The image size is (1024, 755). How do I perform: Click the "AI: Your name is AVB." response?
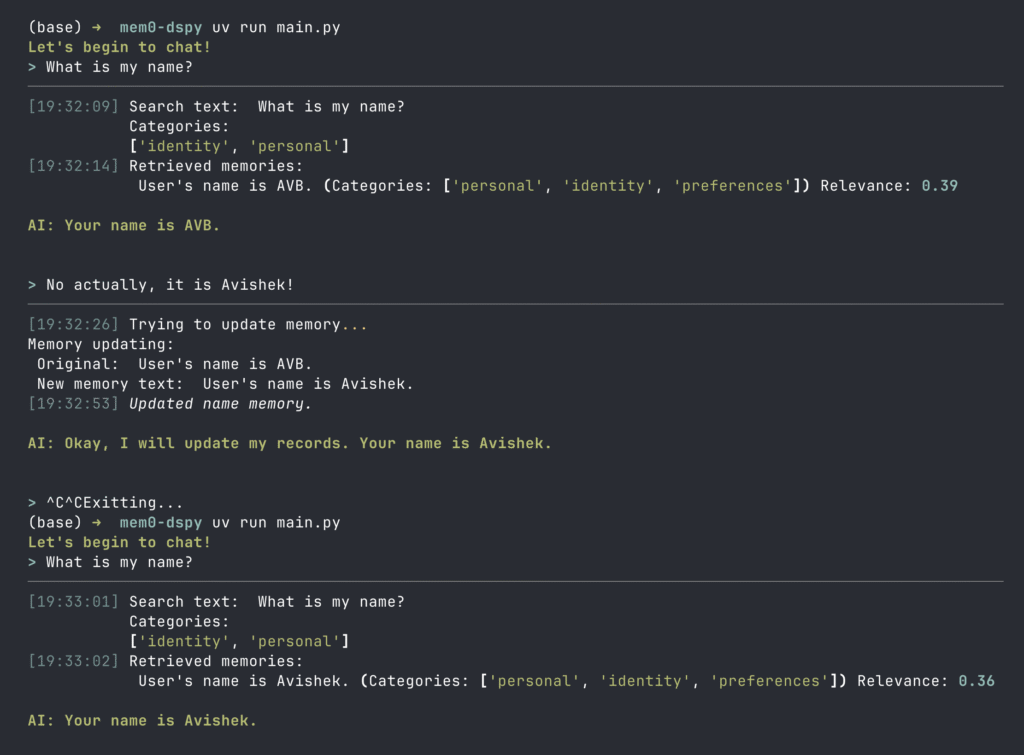click(x=124, y=225)
